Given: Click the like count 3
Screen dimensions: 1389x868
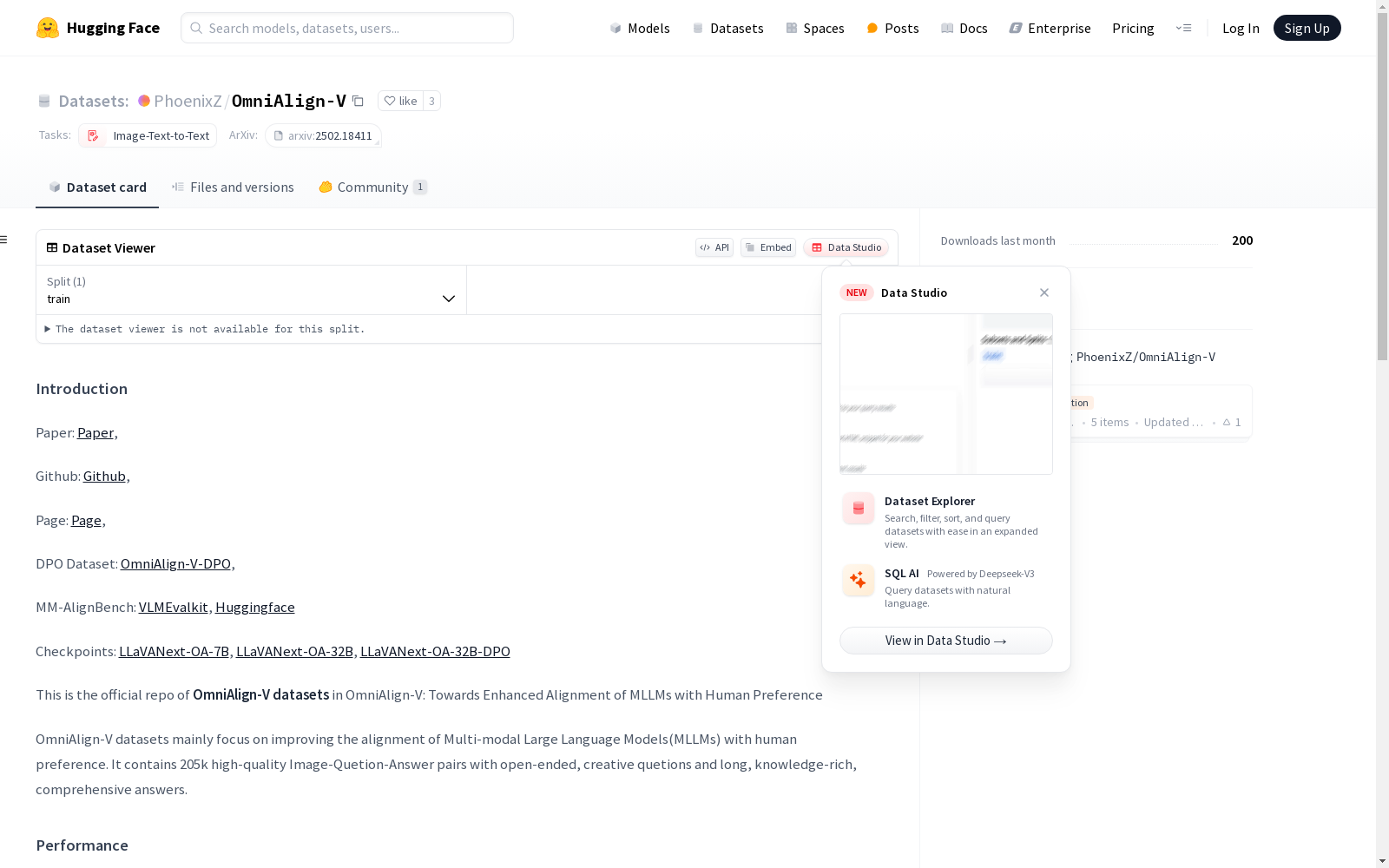Looking at the screenshot, I should pyautogui.click(x=431, y=101).
